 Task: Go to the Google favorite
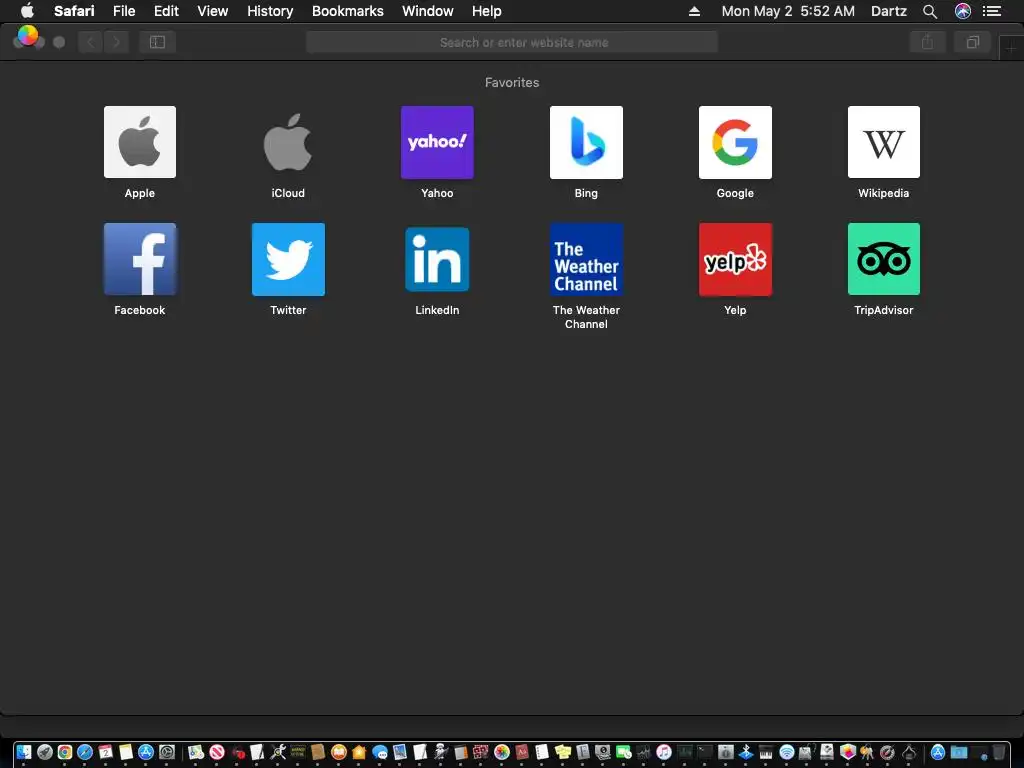(735, 142)
